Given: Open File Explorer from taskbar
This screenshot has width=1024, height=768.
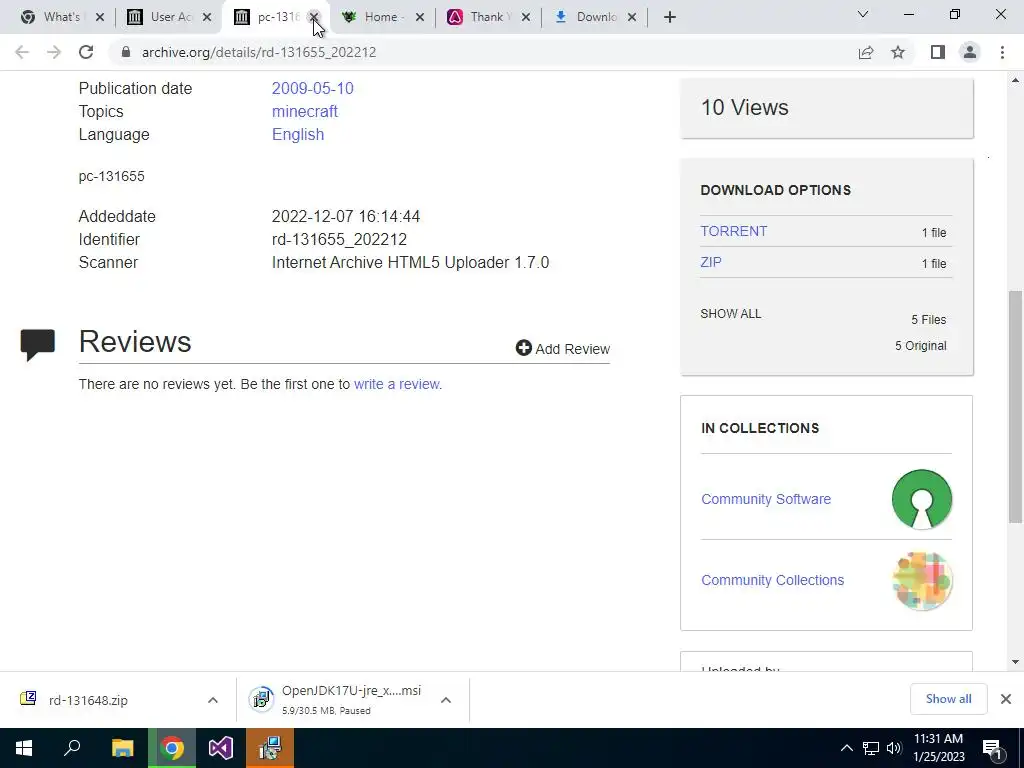Looking at the screenshot, I should (x=122, y=748).
